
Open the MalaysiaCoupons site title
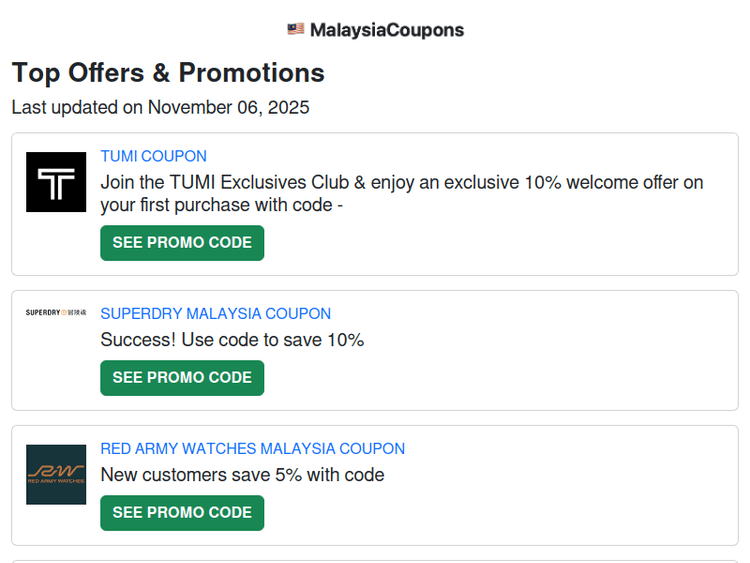coord(386,30)
